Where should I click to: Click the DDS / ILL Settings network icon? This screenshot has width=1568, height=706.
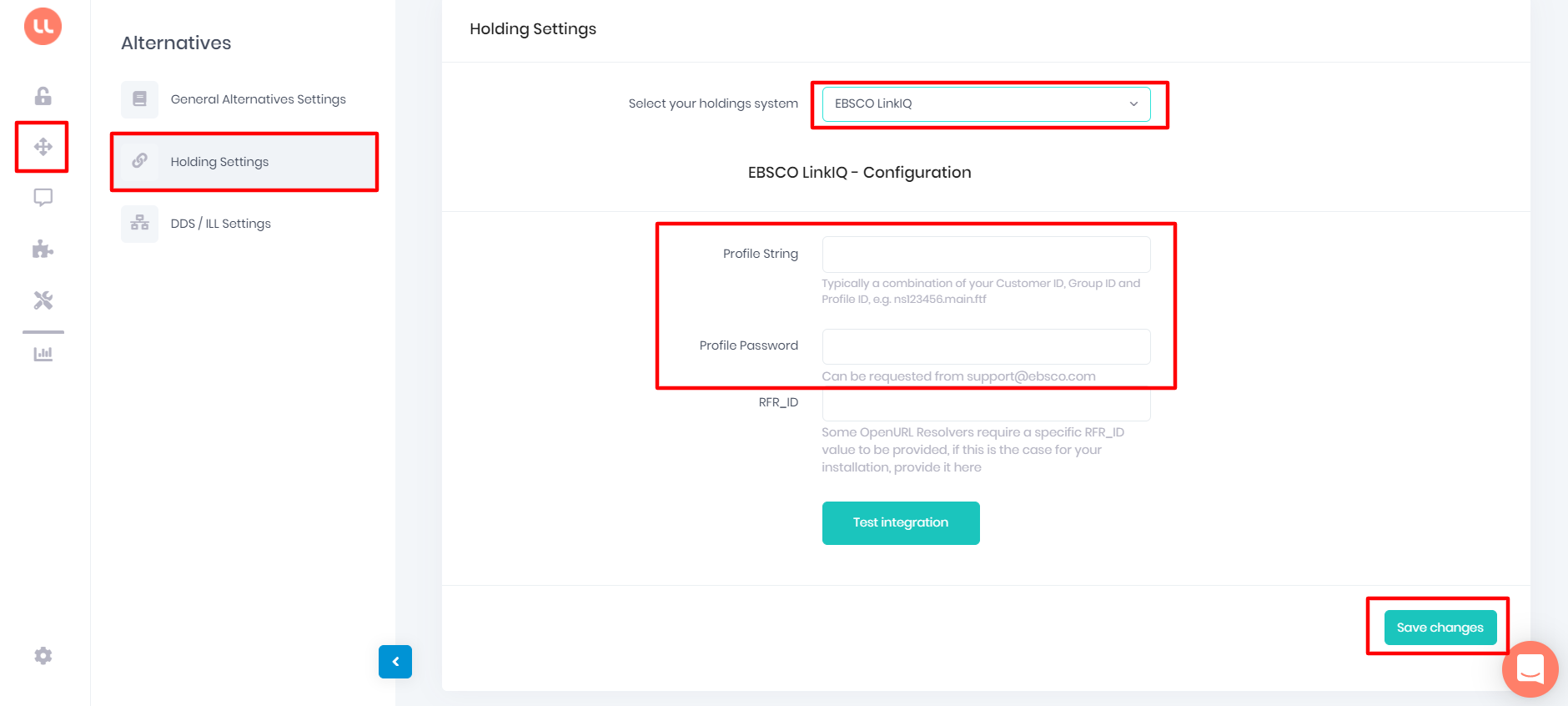(139, 224)
